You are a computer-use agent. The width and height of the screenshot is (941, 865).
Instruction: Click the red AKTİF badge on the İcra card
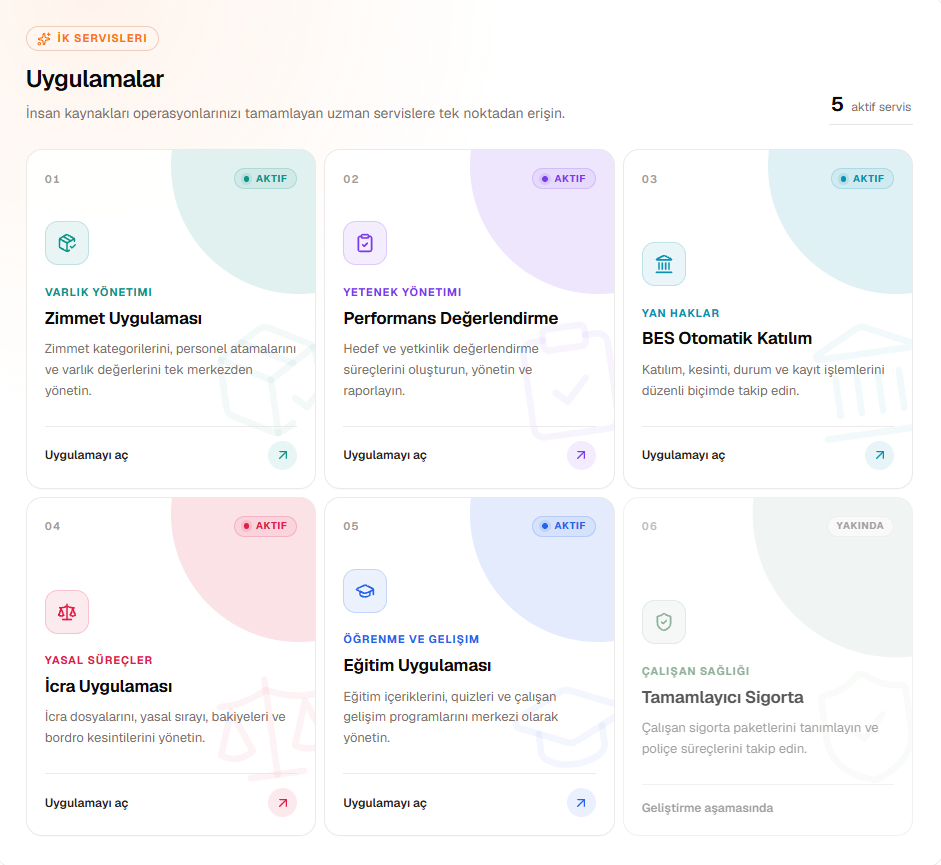point(265,526)
